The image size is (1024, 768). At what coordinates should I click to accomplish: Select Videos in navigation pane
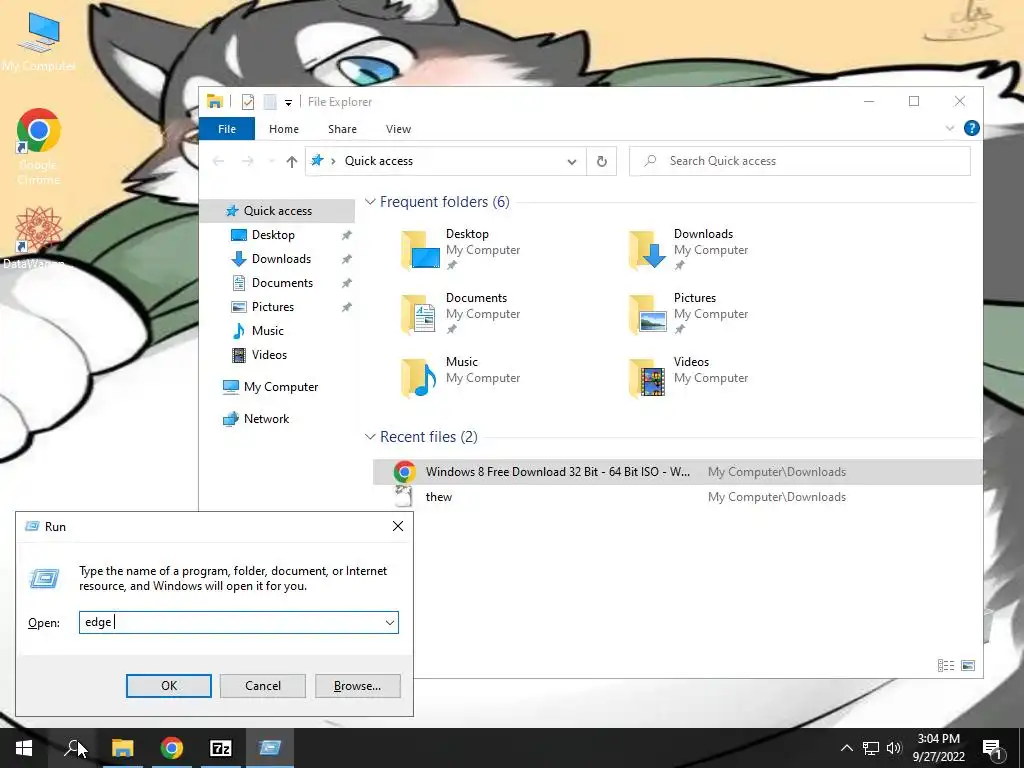point(269,355)
